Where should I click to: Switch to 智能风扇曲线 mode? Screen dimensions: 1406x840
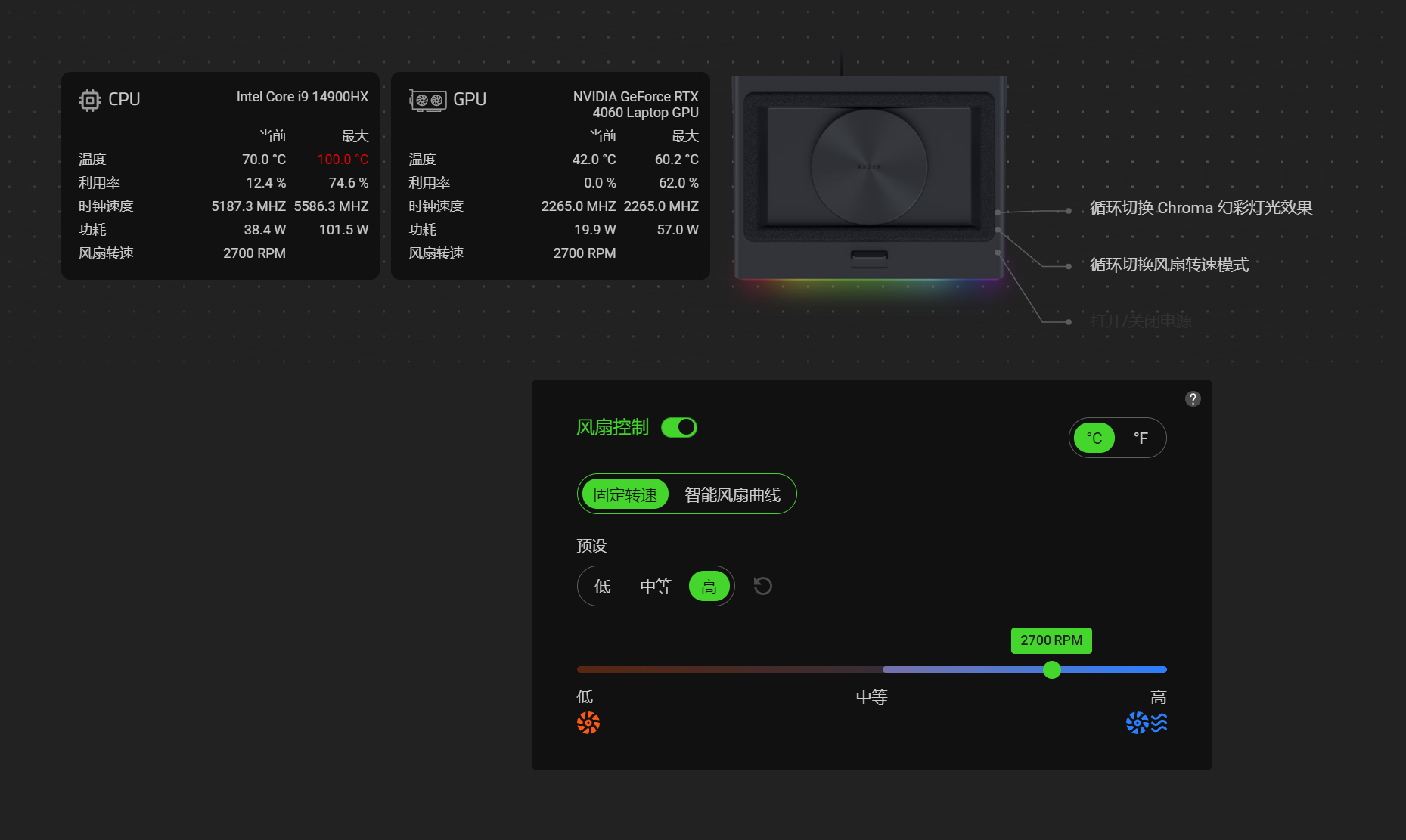click(732, 494)
